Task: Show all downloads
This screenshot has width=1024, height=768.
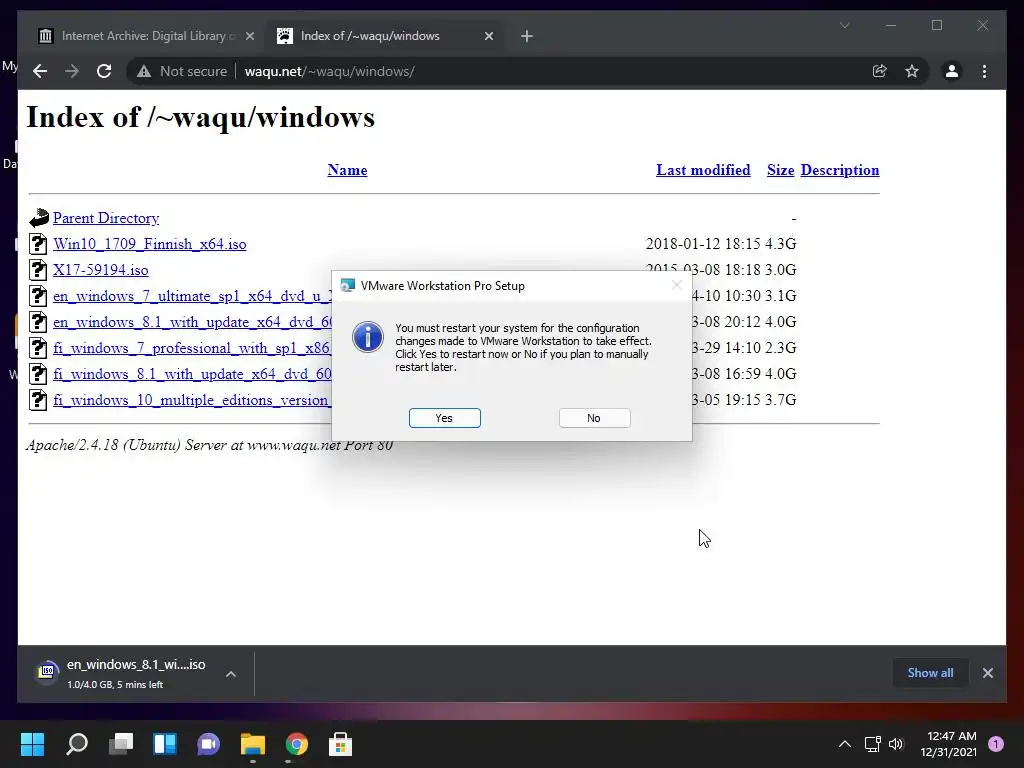Action: click(x=930, y=673)
